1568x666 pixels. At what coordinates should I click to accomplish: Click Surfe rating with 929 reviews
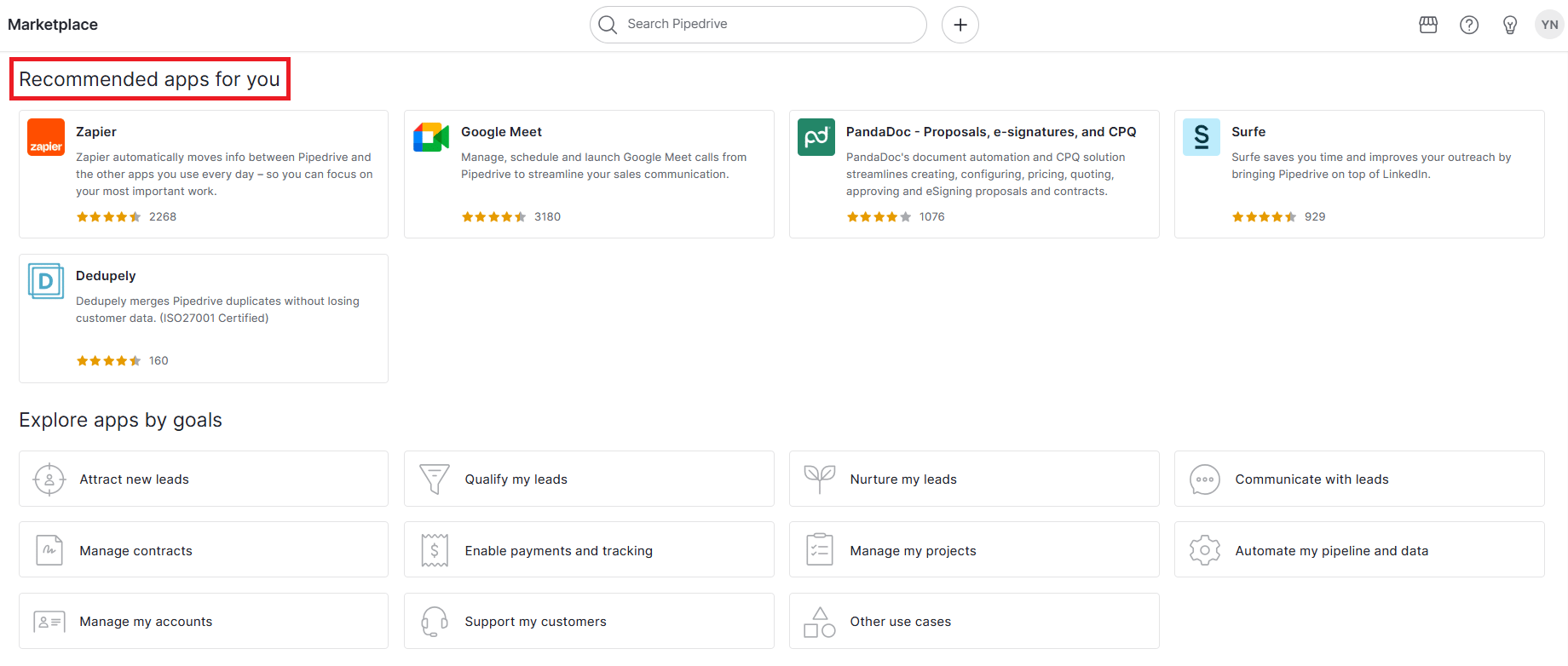click(x=1278, y=217)
